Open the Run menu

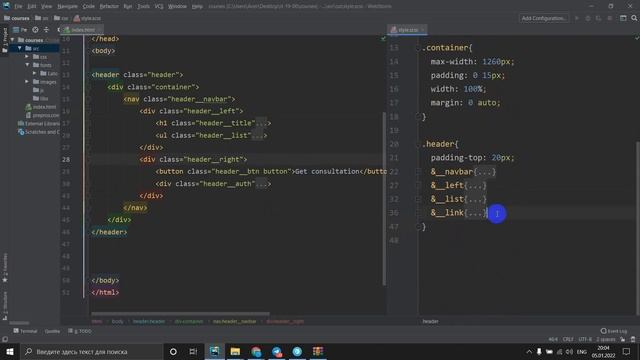(127, 6)
